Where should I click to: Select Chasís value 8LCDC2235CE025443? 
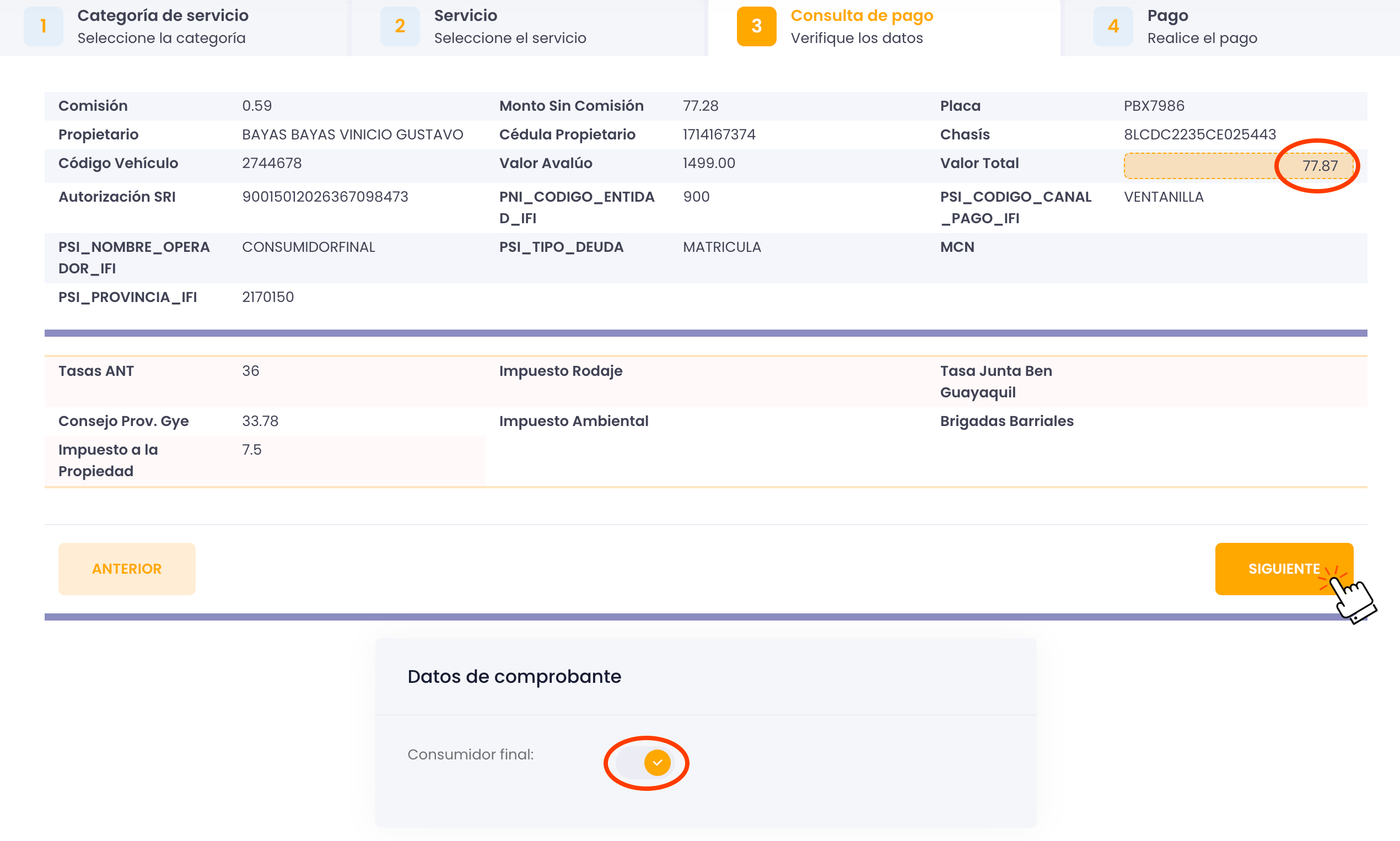1200,134
